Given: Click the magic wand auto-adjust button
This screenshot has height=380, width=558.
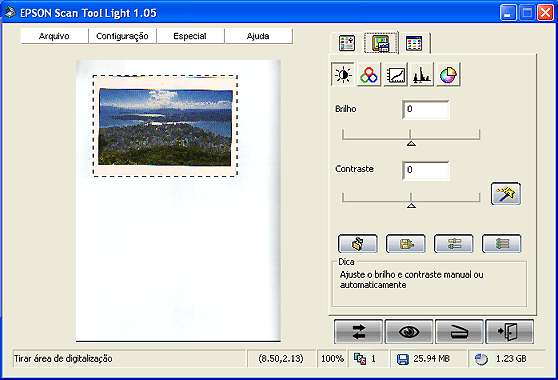Looking at the screenshot, I should coord(506,194).
